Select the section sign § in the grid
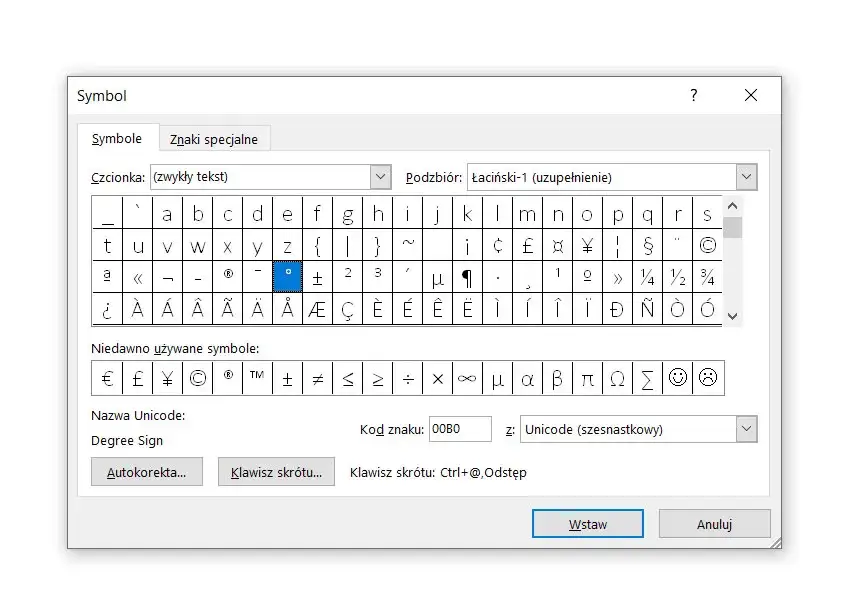The width and height of the screenshot is (841, 616). coord(647,245)
